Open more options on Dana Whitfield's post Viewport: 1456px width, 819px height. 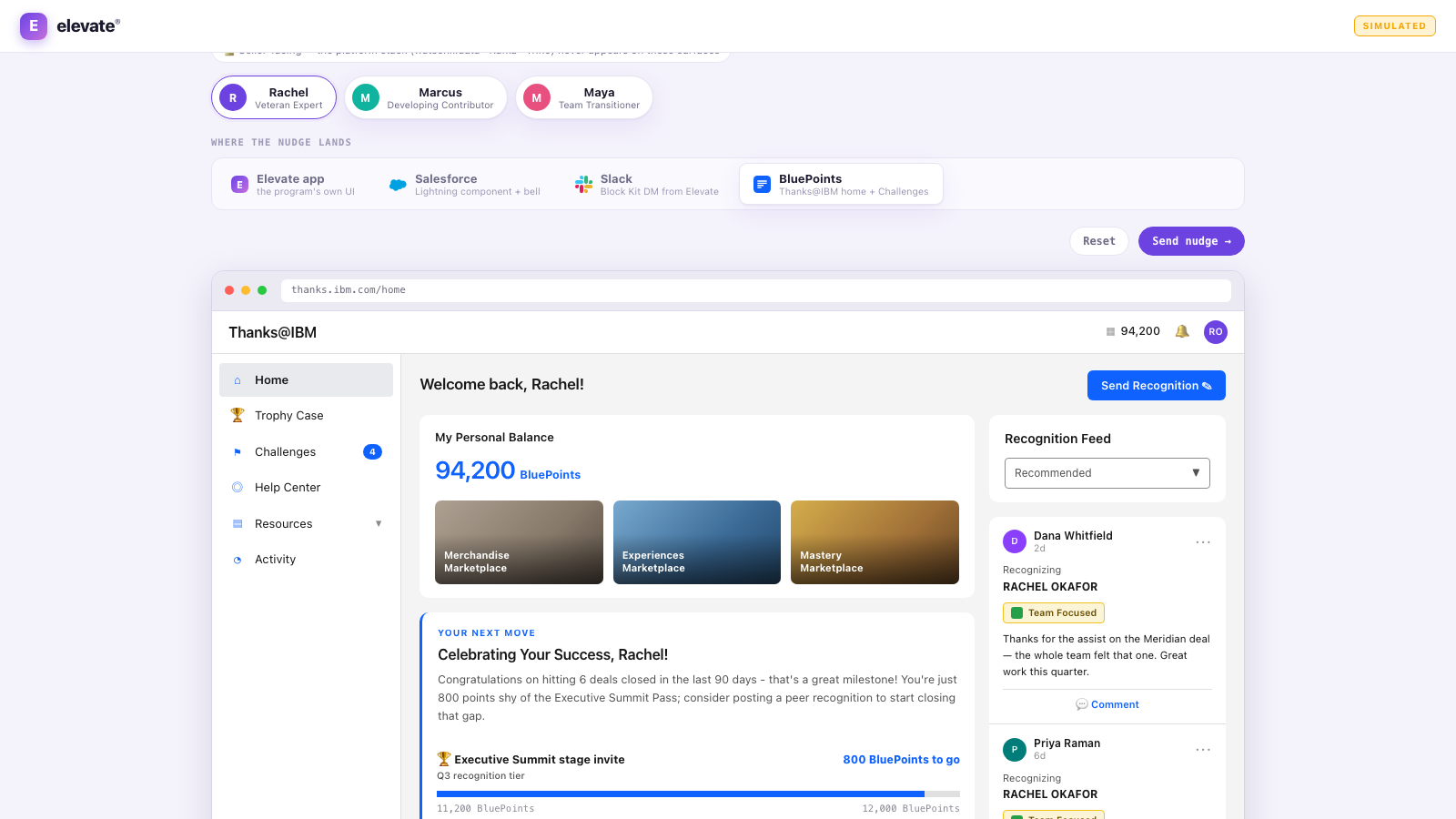[x=1203, y=541]
